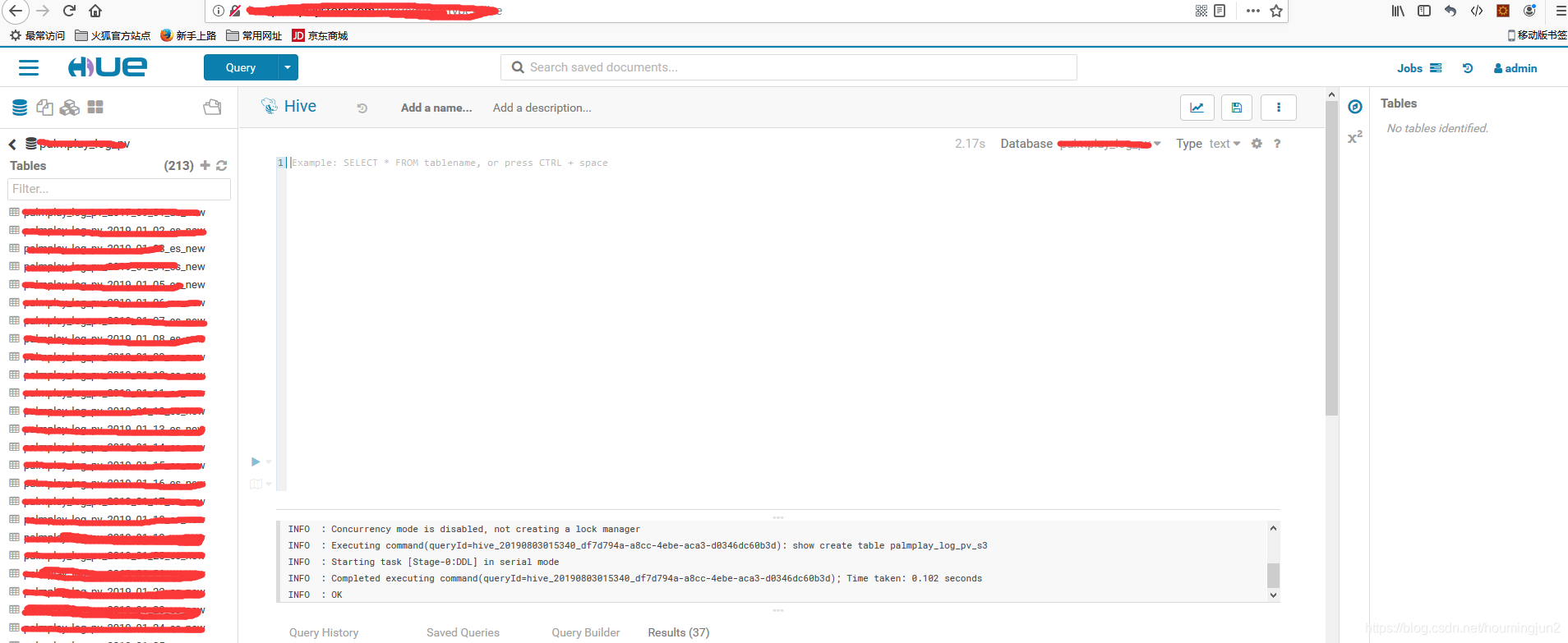Go back from the database tables list
1568x643 pixels.
pos(12,145)
